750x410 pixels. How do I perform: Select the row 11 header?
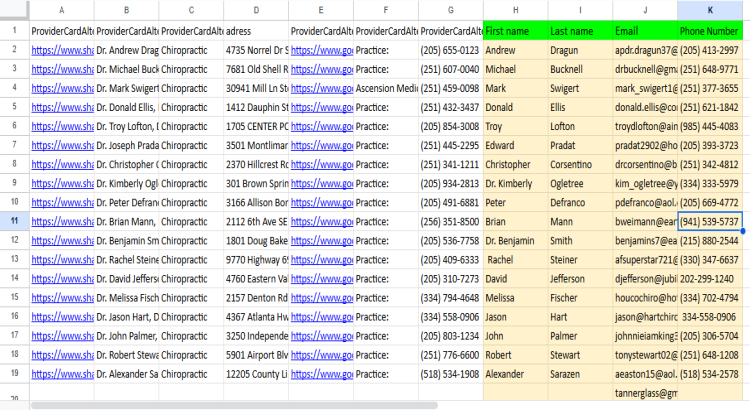[14, 221]
